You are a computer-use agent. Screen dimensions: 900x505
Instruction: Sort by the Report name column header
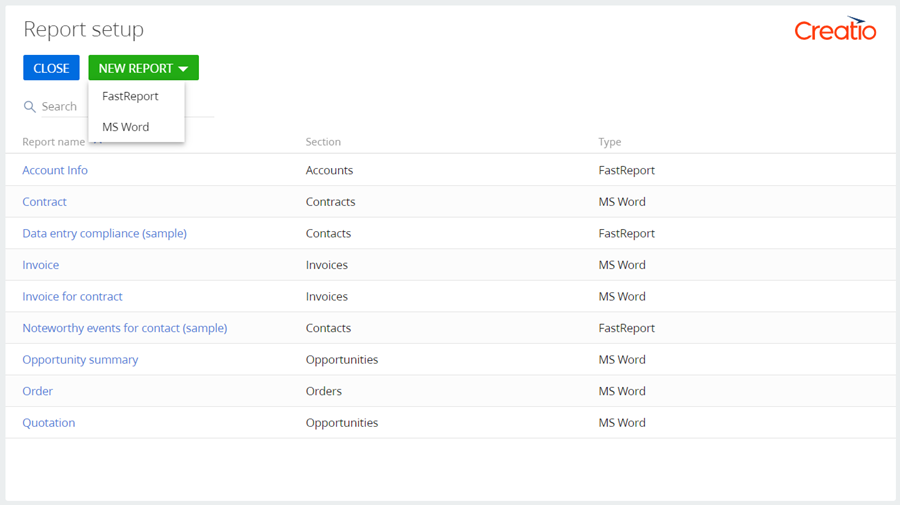click(53, 142)
